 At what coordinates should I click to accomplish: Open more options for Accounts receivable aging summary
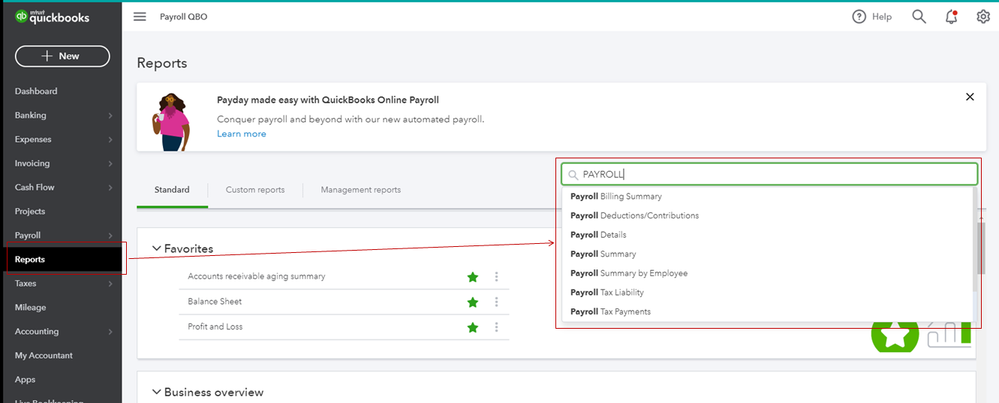pos(496,277)
